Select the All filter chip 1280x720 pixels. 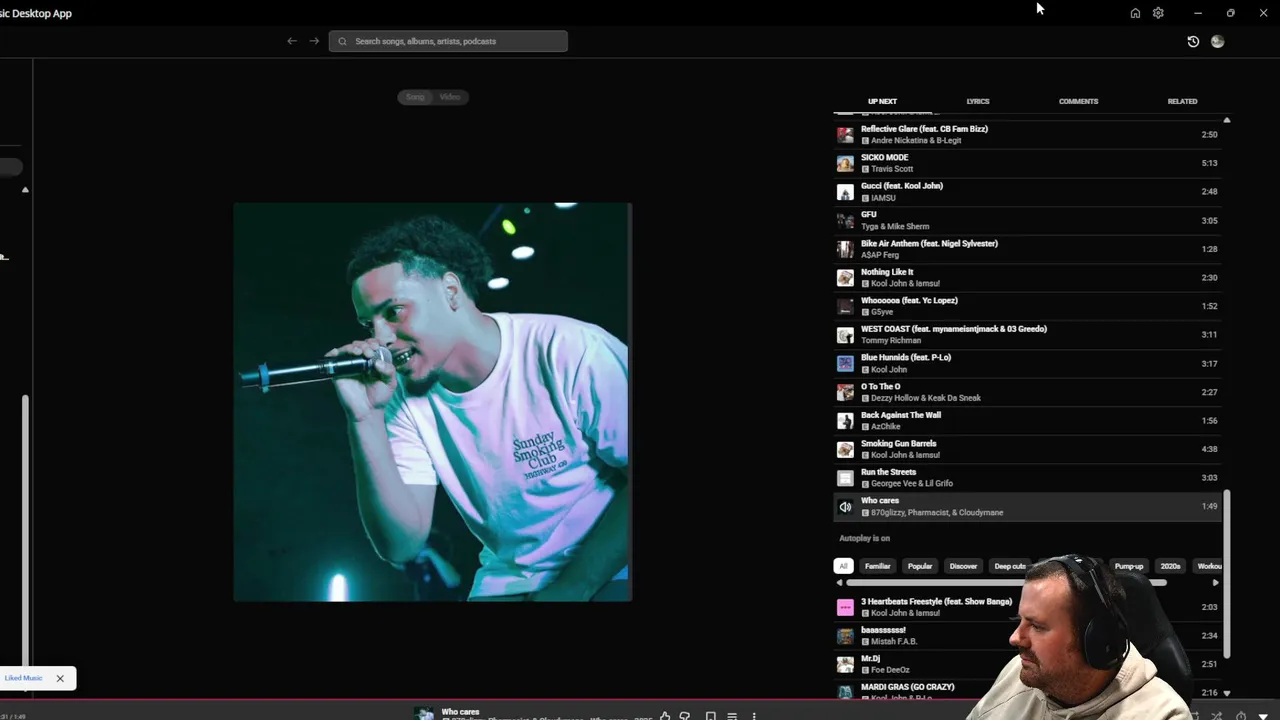(843, 566)
